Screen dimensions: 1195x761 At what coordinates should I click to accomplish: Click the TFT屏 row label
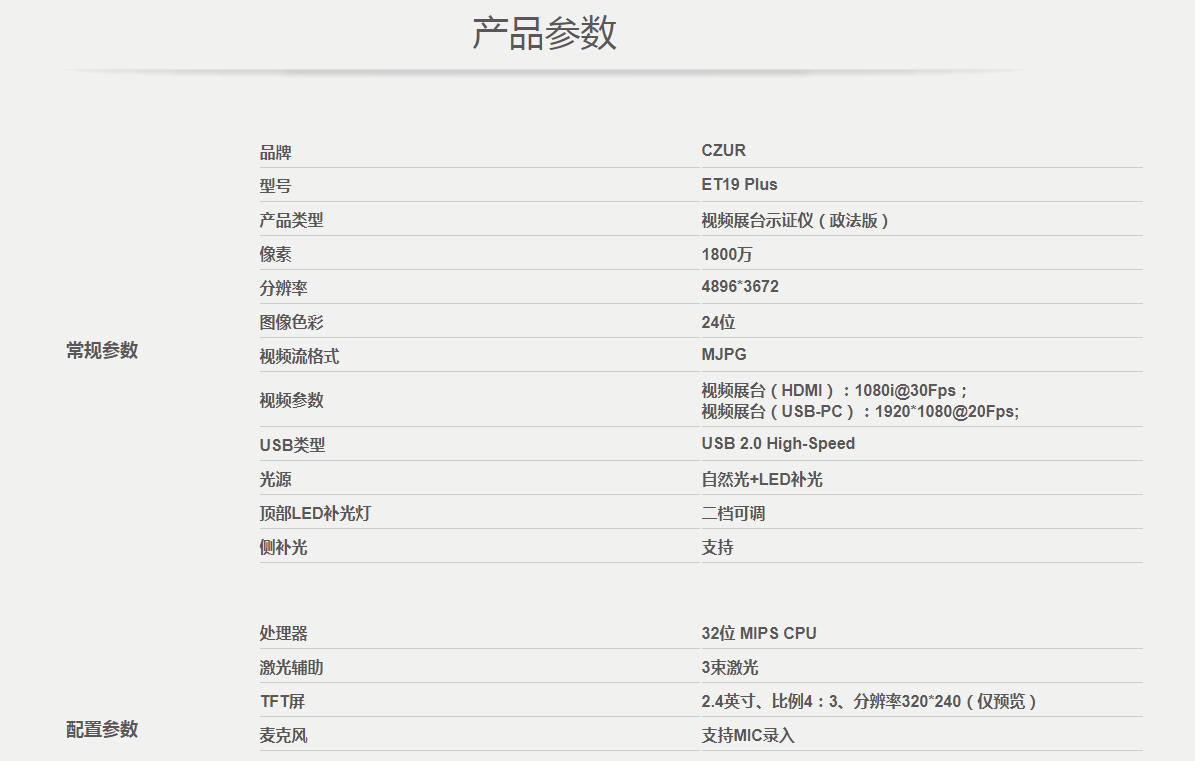tap(282, 702)
